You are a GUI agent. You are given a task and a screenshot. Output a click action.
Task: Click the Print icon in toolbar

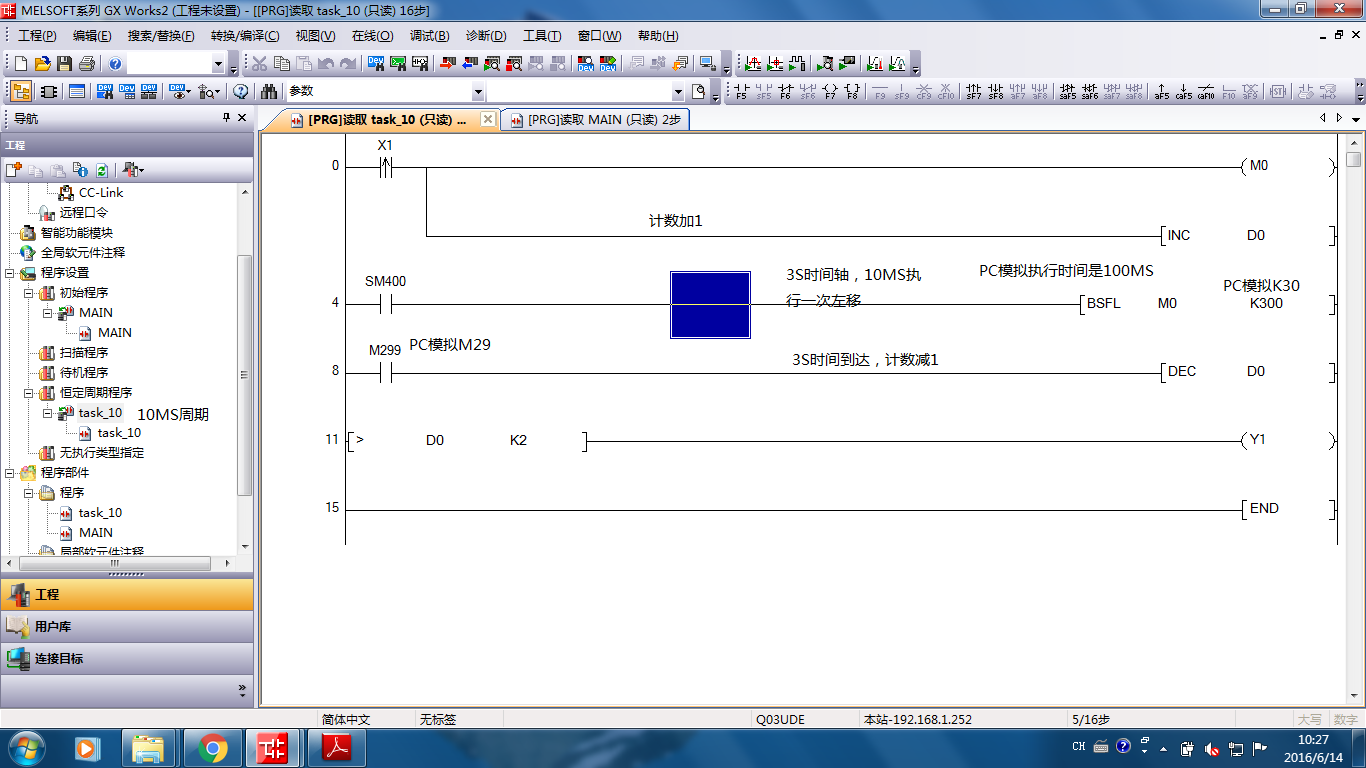coord(86,64)
